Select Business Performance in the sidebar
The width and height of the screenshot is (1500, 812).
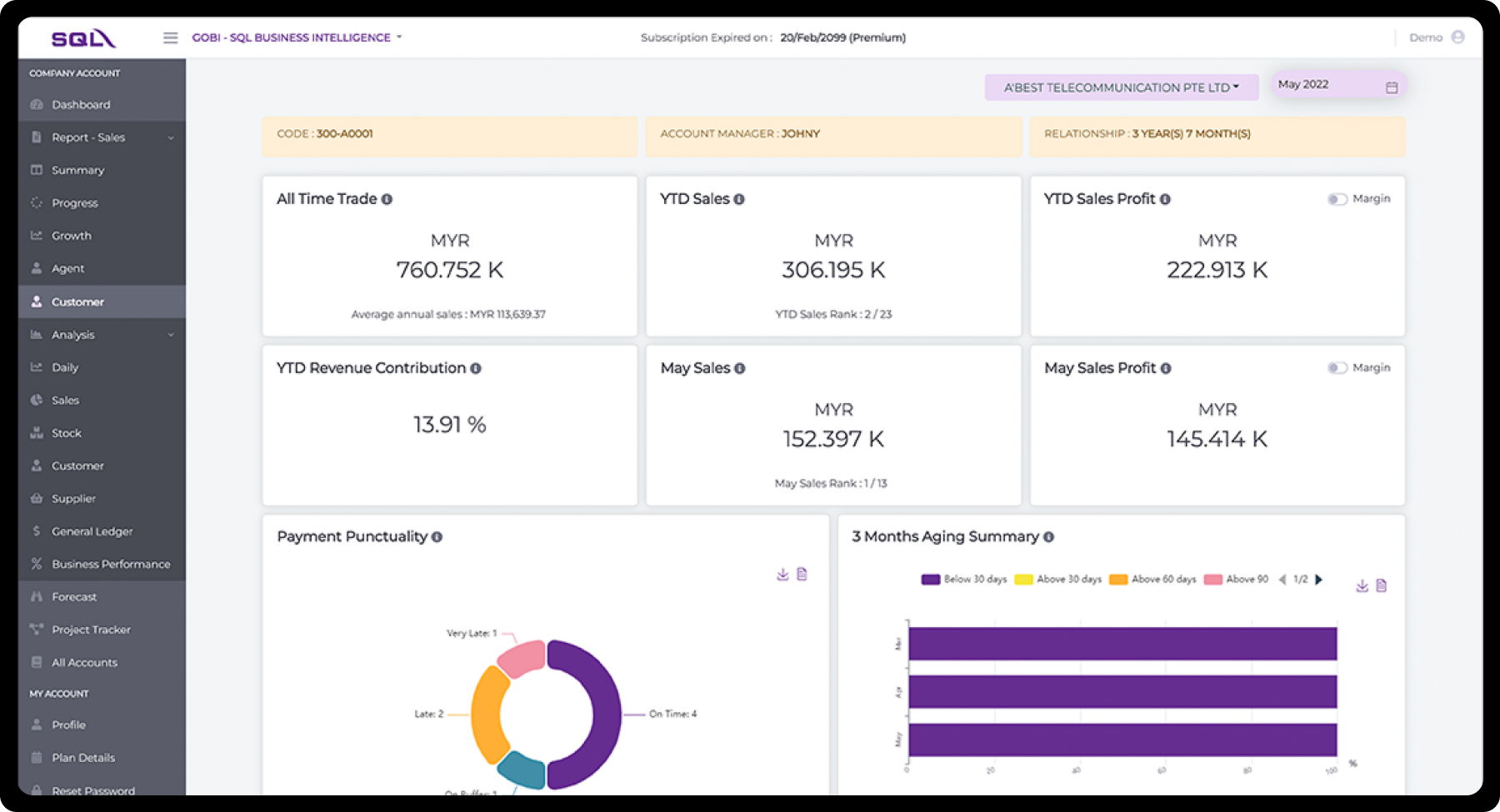point(110,565)
